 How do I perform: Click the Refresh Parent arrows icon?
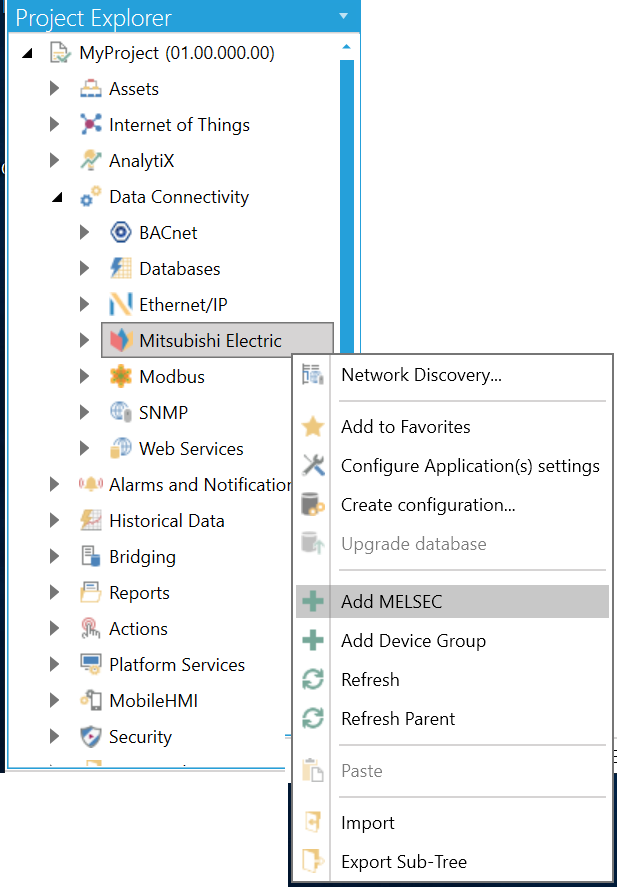click(x=313, y=718)
